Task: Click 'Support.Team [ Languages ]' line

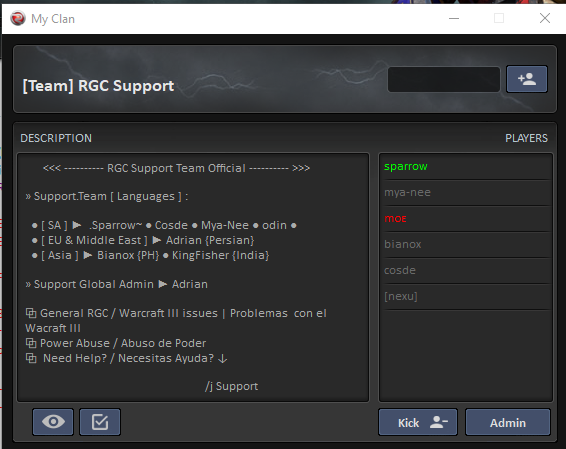Action: tap(107, 197)
